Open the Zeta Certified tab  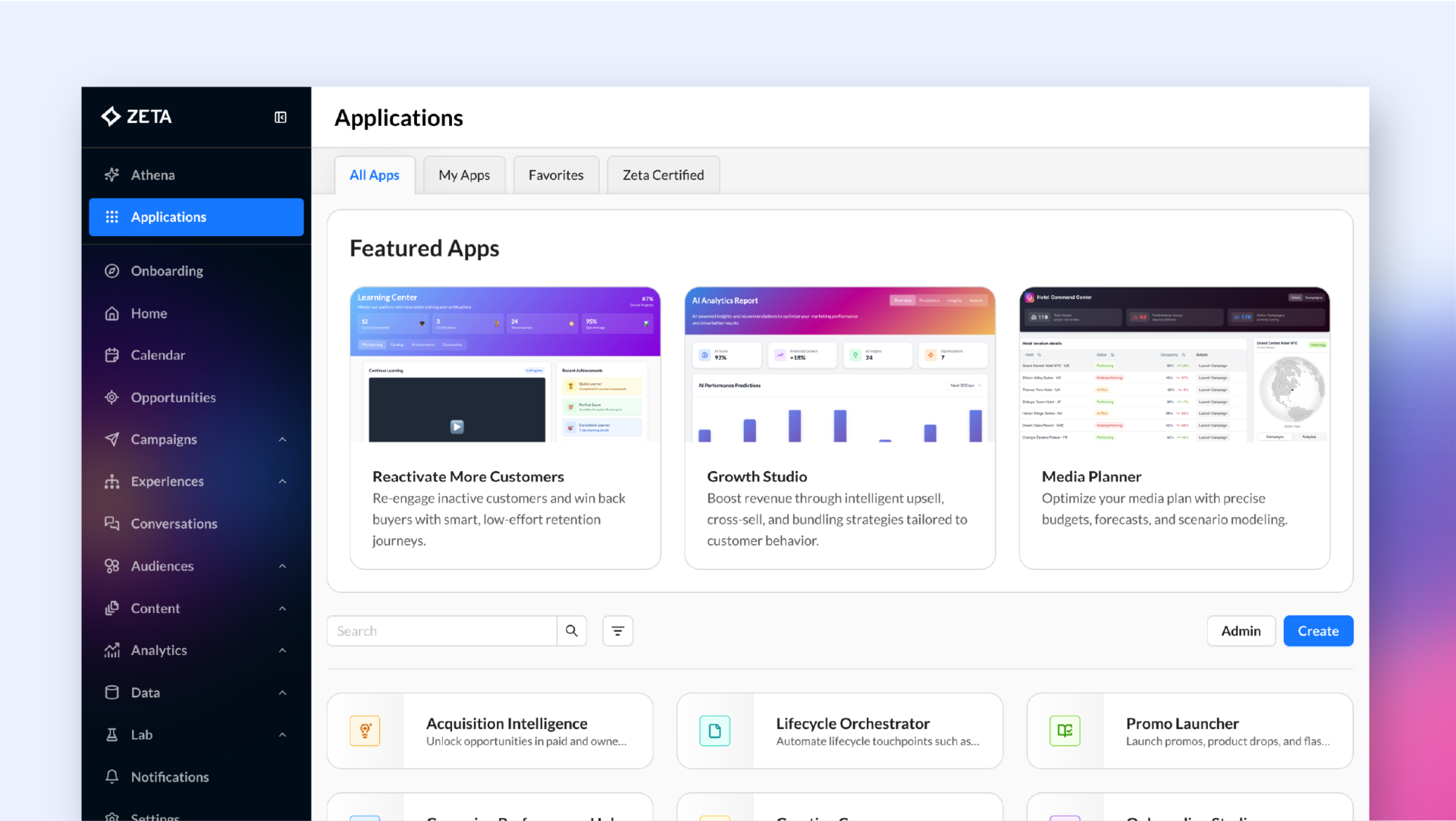point(662,175)
